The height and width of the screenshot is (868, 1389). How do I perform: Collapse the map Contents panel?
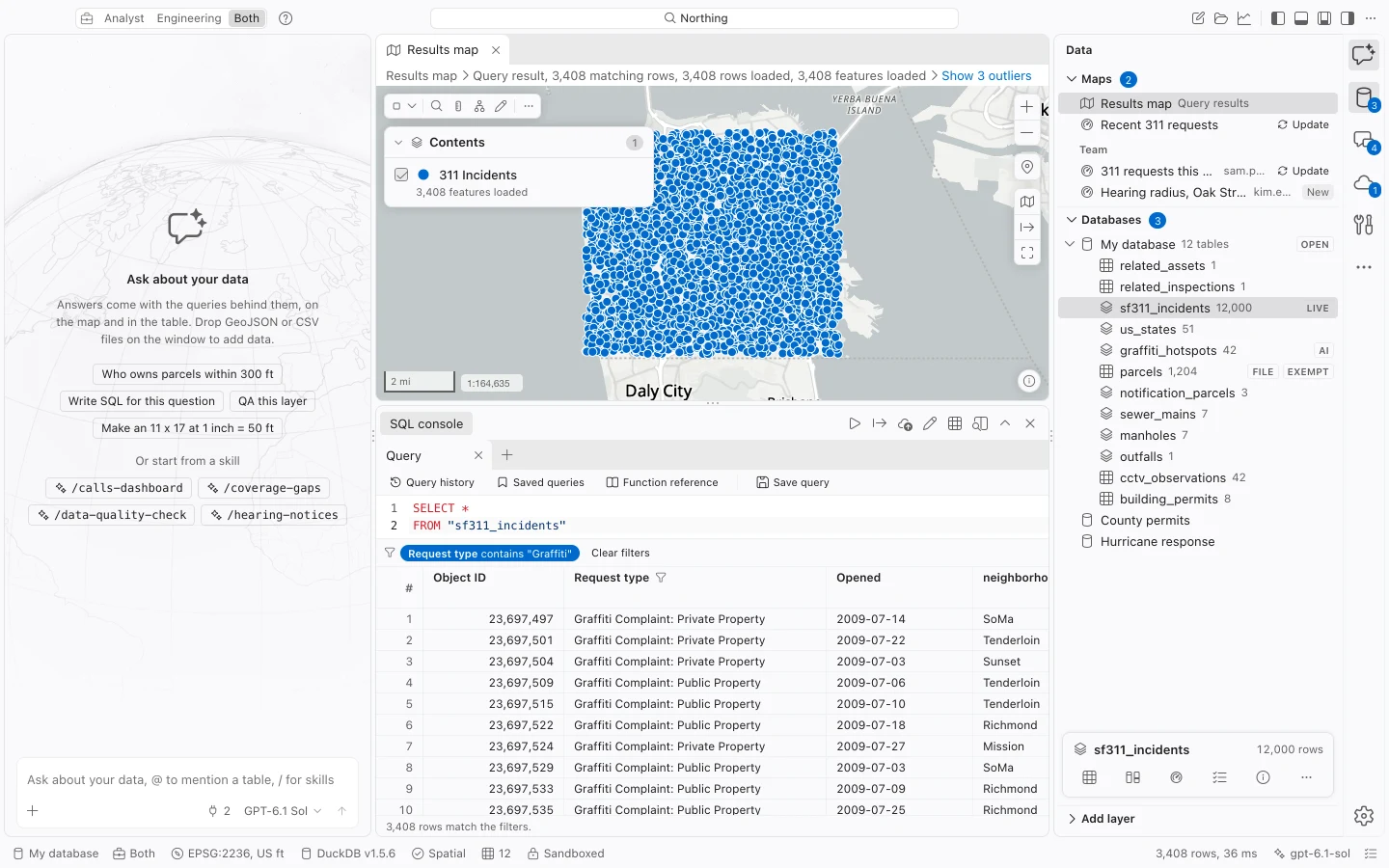[398, 143]
